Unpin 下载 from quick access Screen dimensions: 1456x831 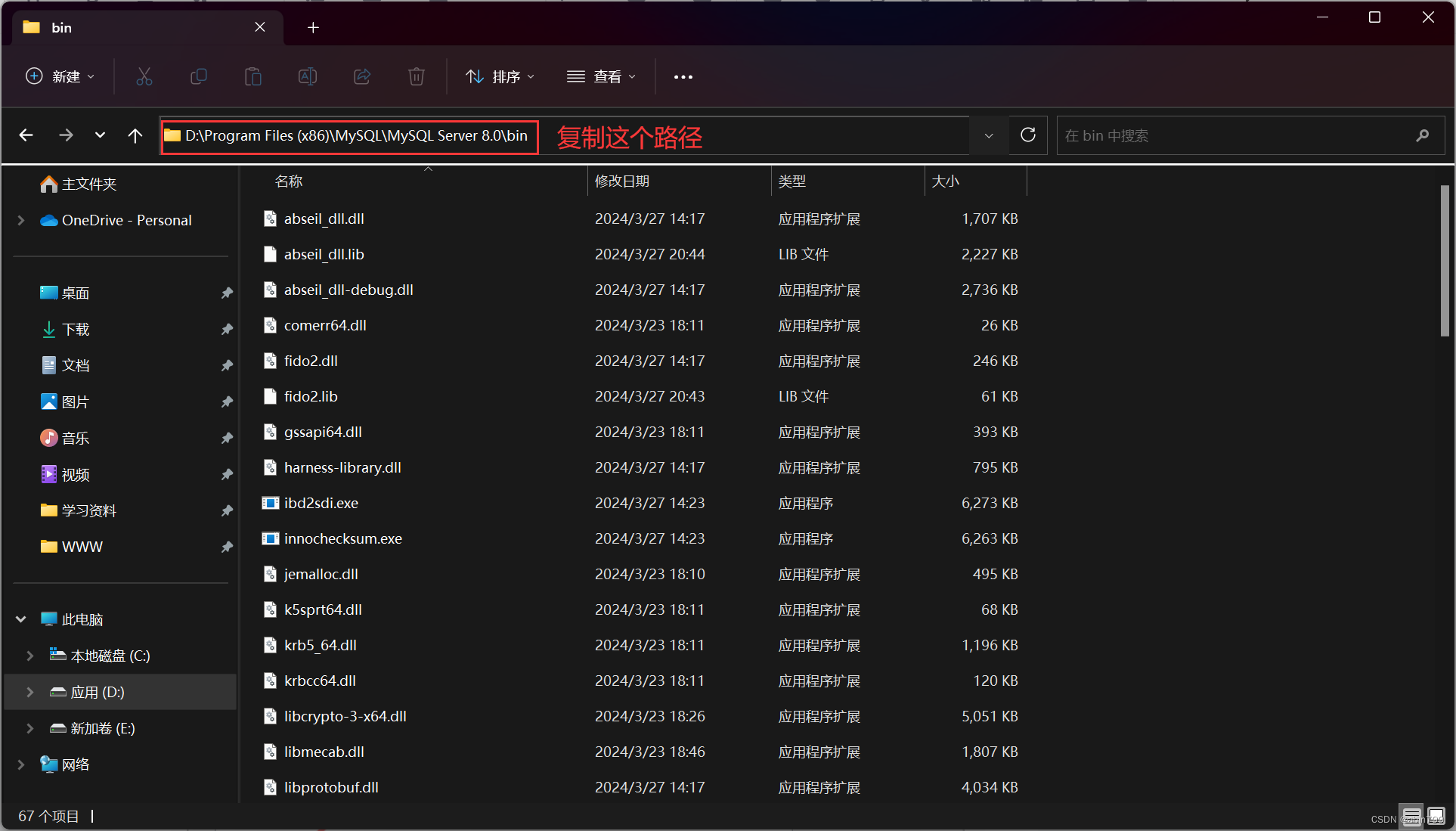pyautogui.click(x=226, y=329)
